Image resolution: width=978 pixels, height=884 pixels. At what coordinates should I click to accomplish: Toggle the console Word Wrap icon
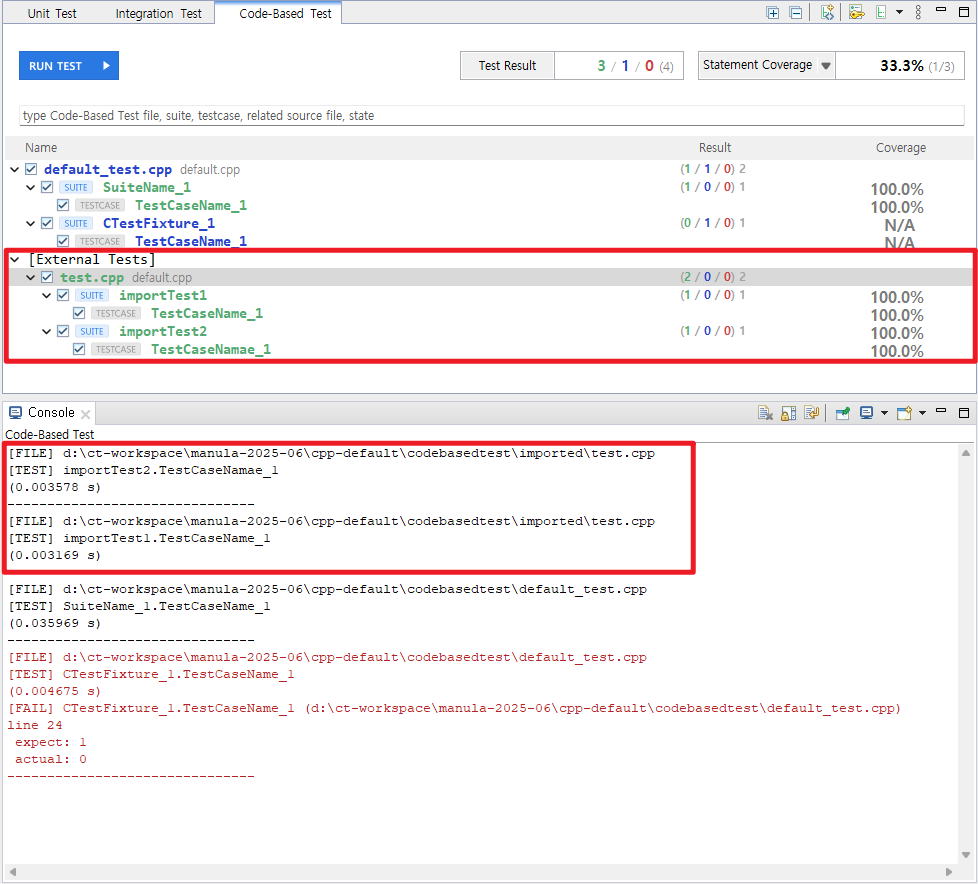pos(811,413)
